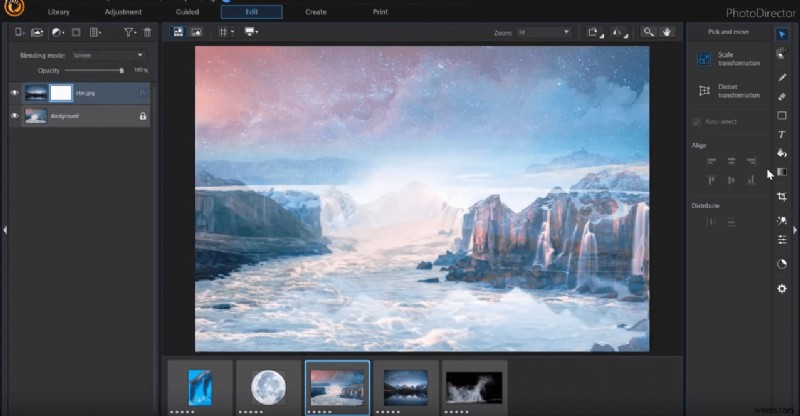Image resolution: width=800 pixels, height=416 pixels.
Task: Open fx effects on star.jpg layer
Action: click(142, 93)
